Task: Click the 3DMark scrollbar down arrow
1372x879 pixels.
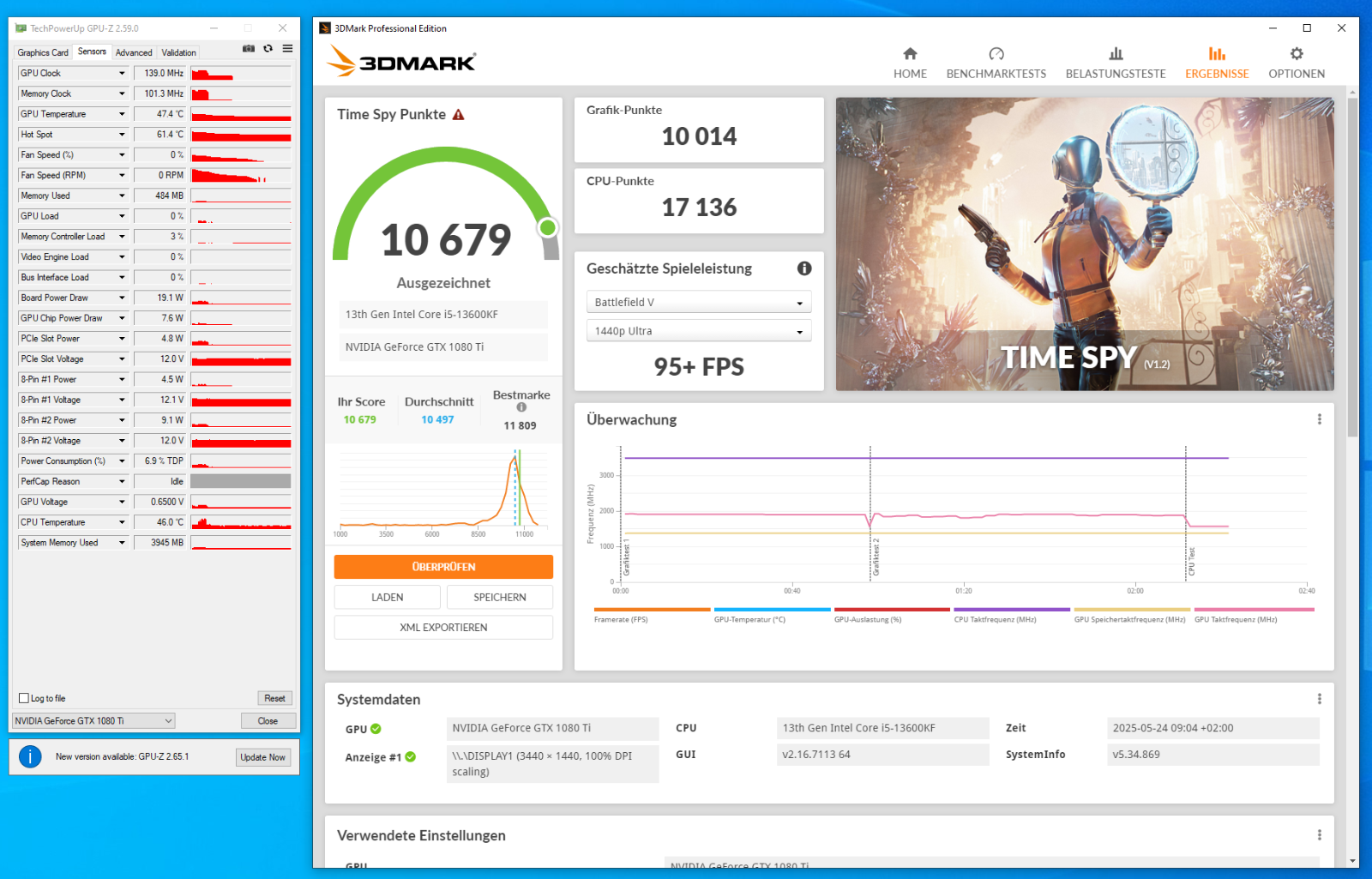Action: [x=1352, y=860]
